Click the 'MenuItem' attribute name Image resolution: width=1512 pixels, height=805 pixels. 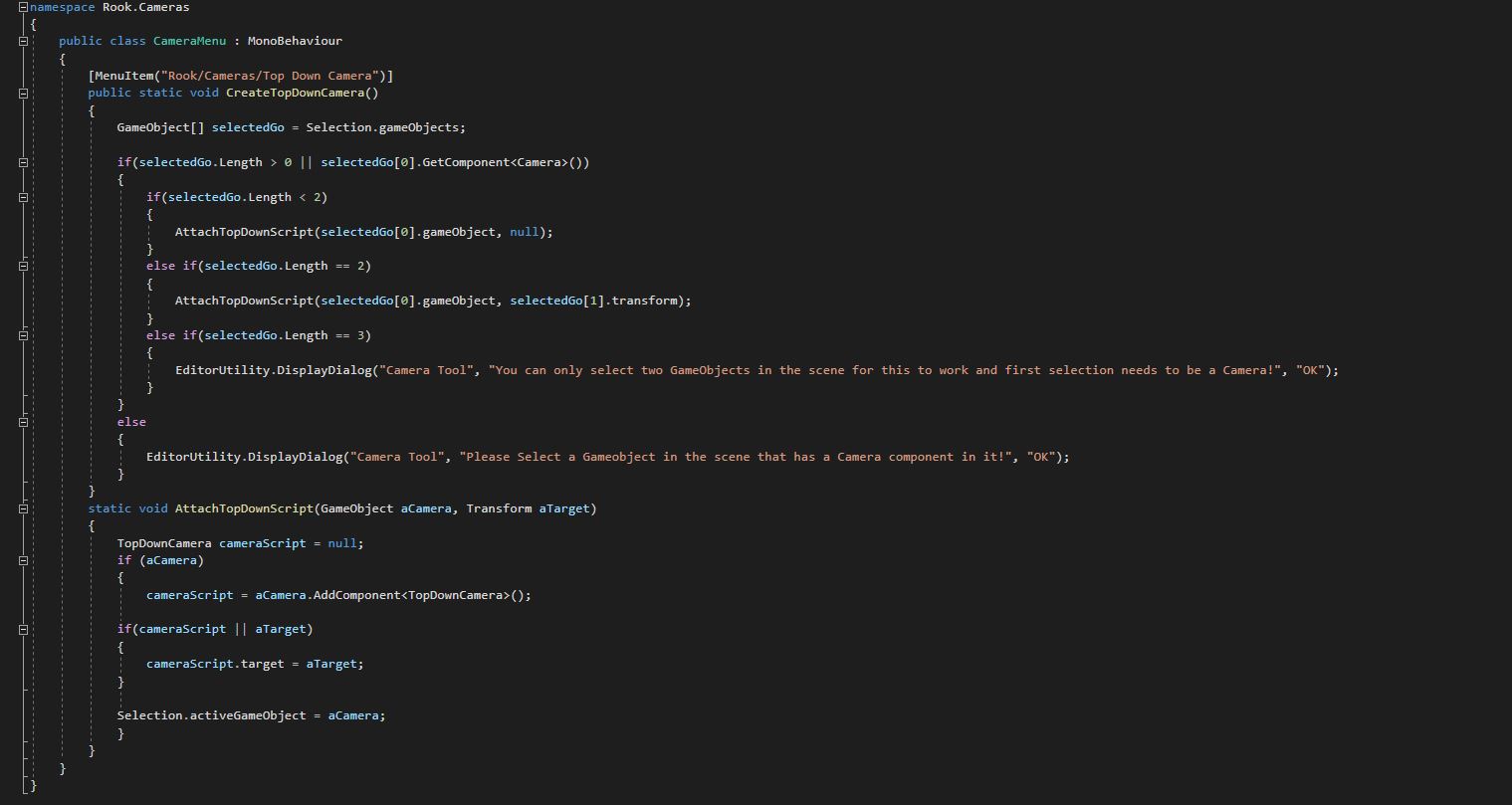(x=124, y=76)
